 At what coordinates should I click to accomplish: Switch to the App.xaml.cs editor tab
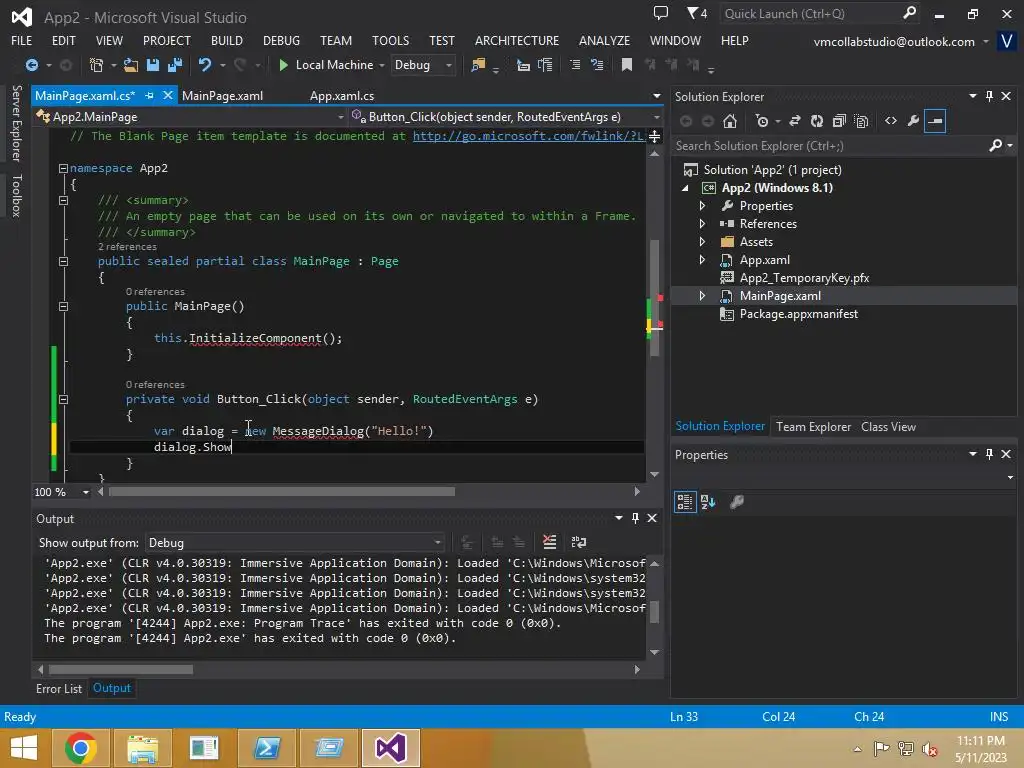[342, 96]
